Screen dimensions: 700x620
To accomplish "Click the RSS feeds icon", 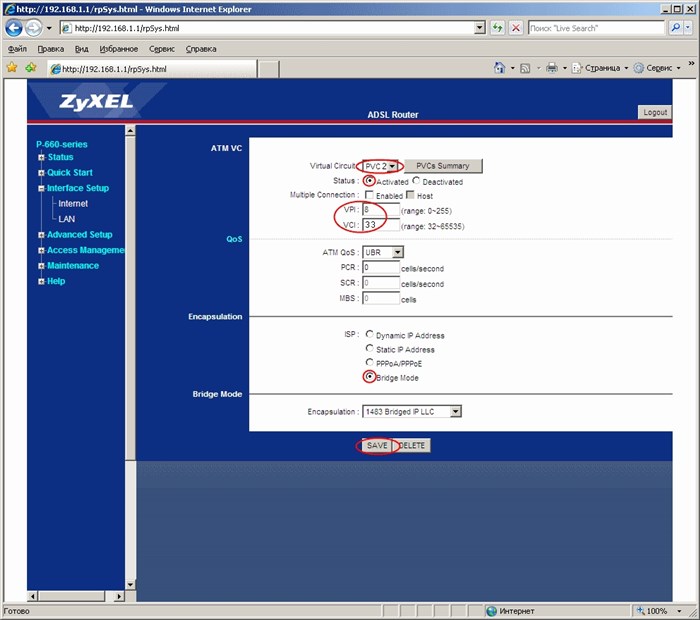I will (x=525, y=68).
